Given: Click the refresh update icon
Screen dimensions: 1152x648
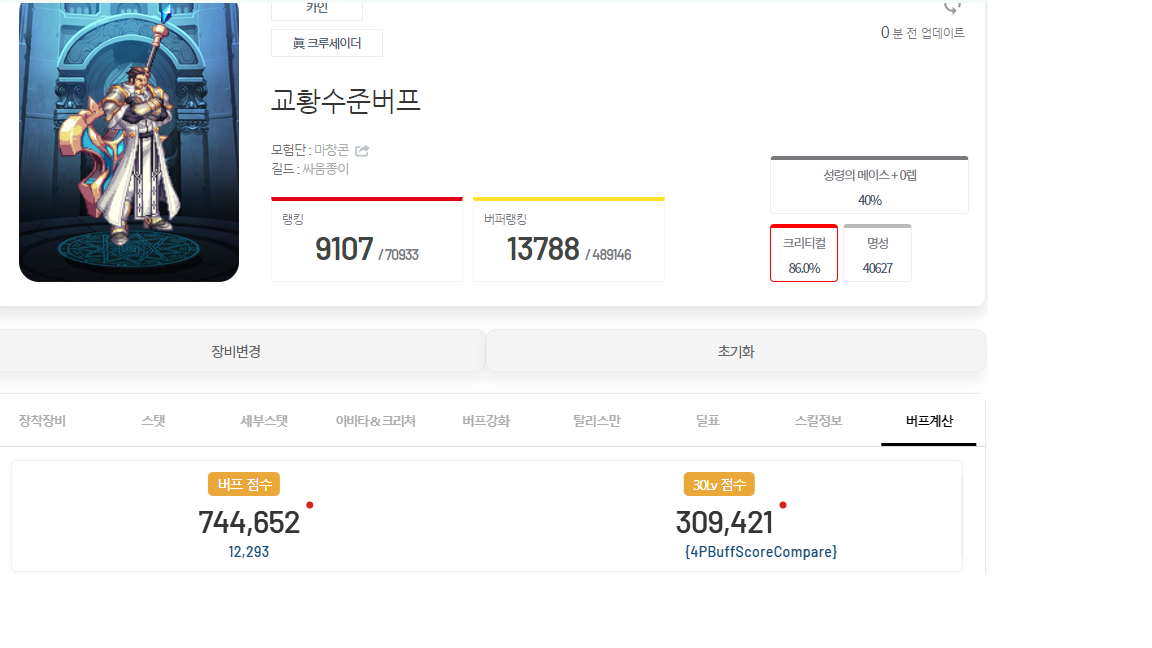Looking at the screenshot, I should point(952,8).
